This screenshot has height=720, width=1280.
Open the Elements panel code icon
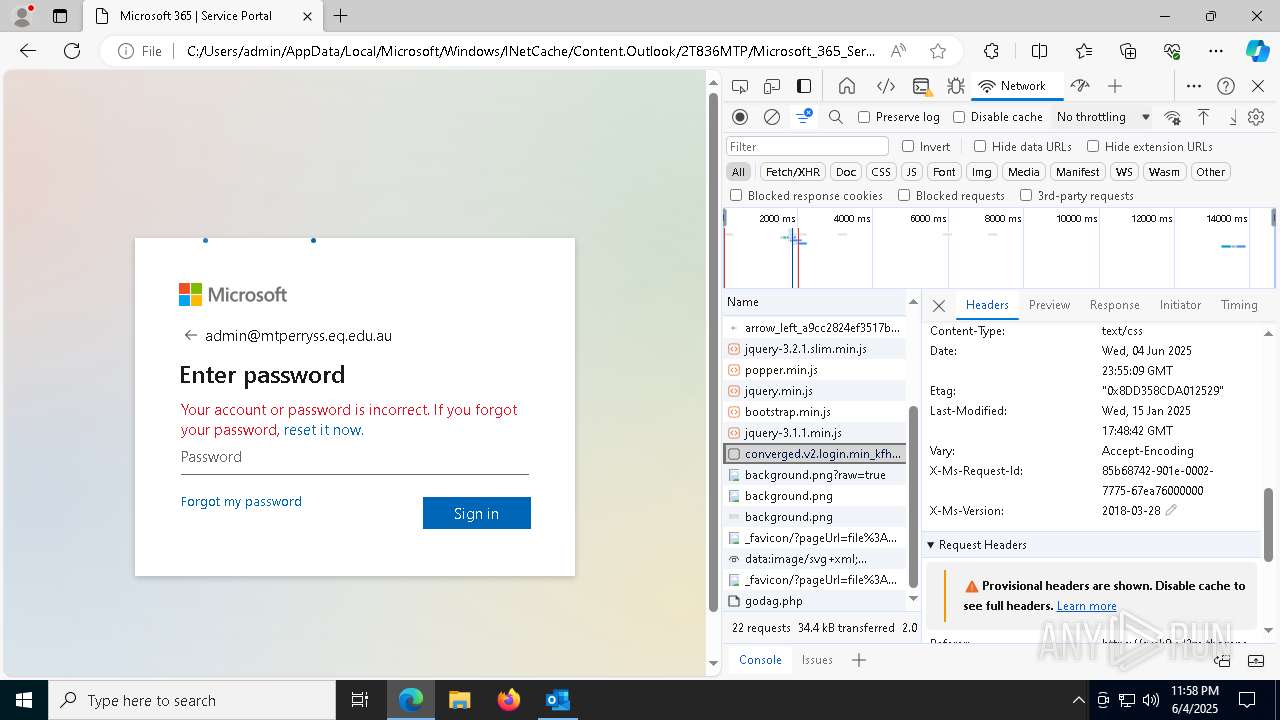tap(885, 86)
